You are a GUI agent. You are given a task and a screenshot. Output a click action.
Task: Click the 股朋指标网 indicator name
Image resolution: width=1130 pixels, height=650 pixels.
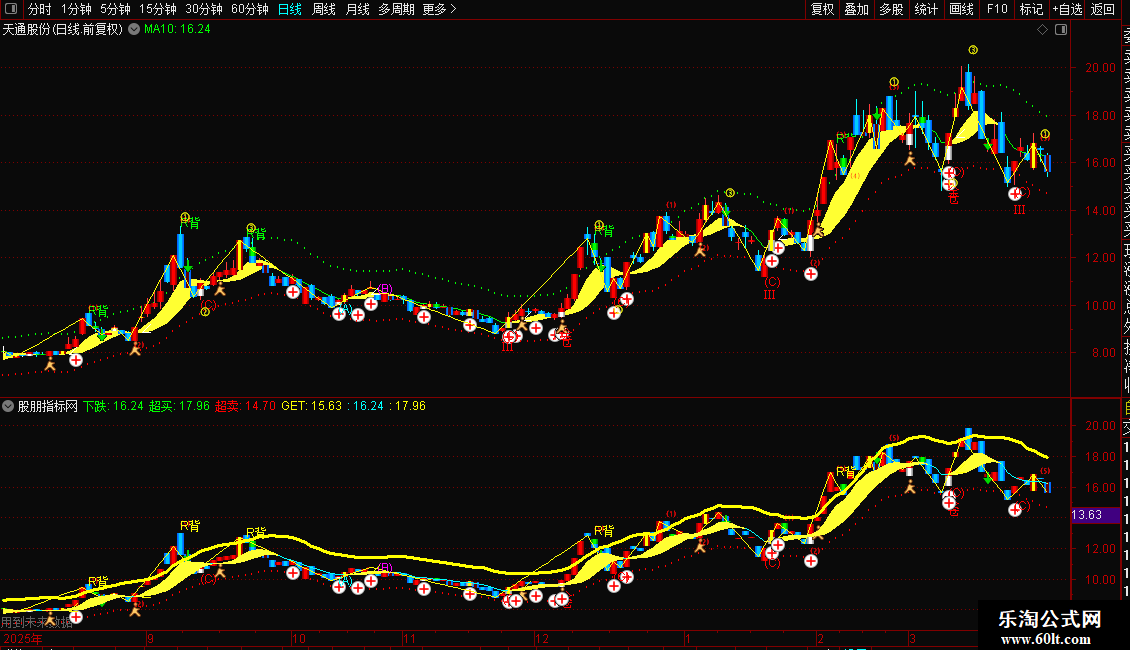[48, 406]
